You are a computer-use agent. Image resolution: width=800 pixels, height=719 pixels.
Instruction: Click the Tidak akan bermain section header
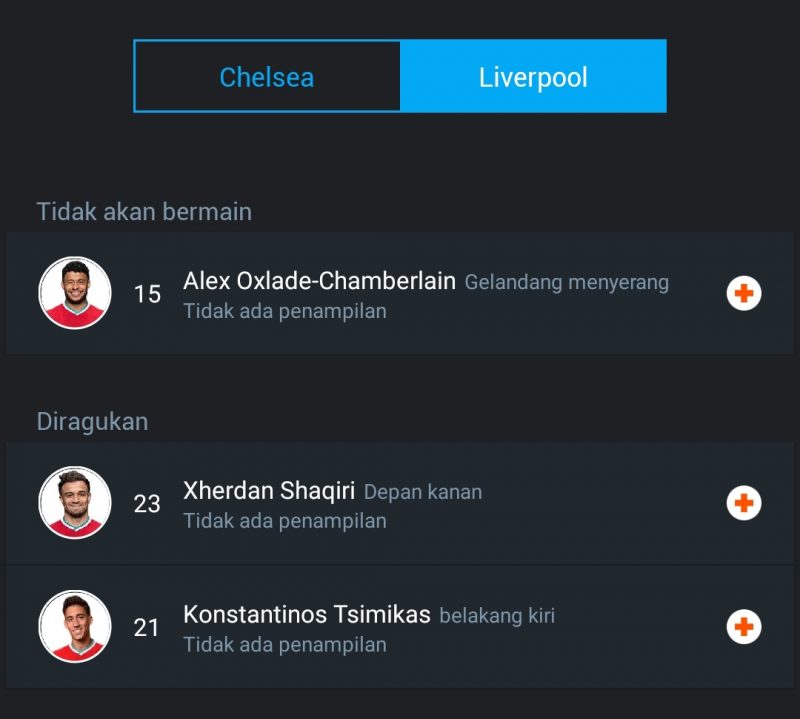tap(144, 212)
